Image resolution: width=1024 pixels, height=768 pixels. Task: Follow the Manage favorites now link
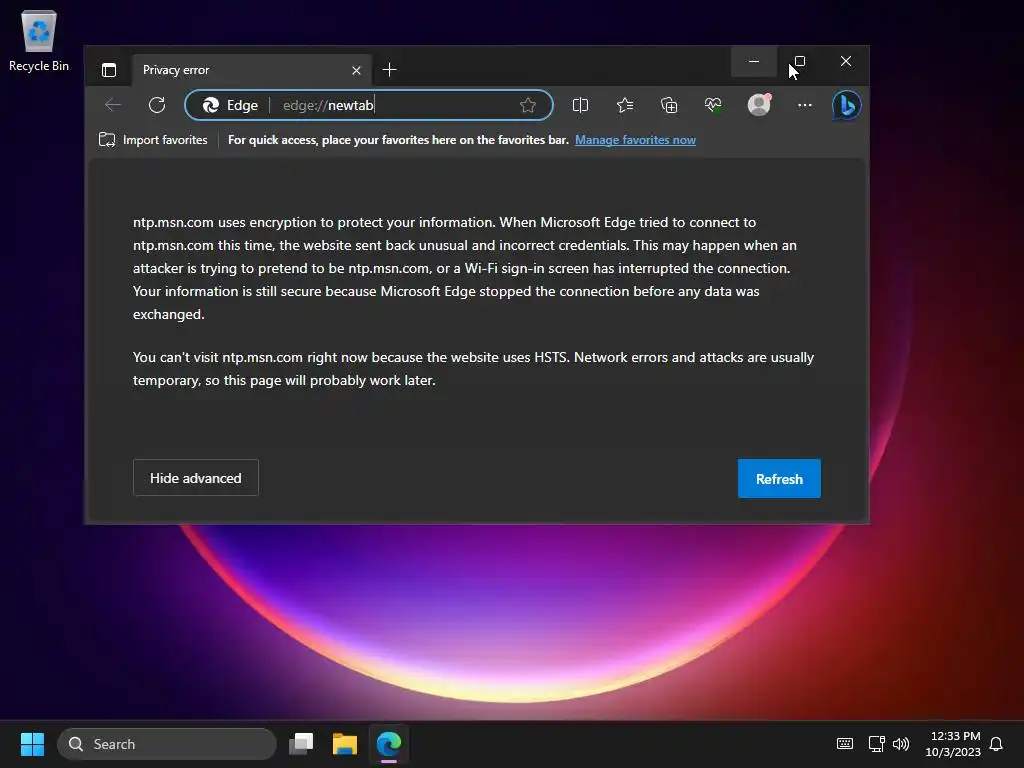coord(635,140)
